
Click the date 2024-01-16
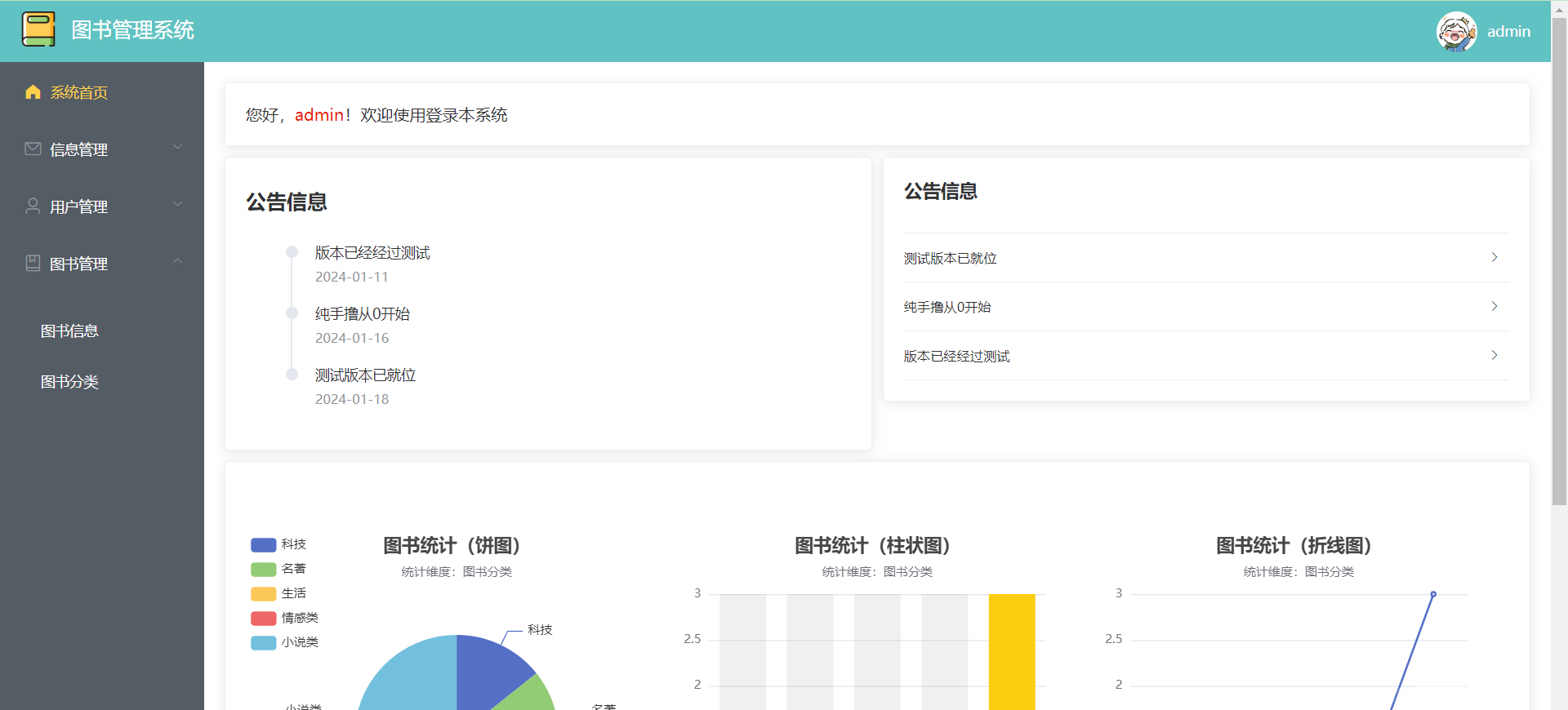point(352,338)
